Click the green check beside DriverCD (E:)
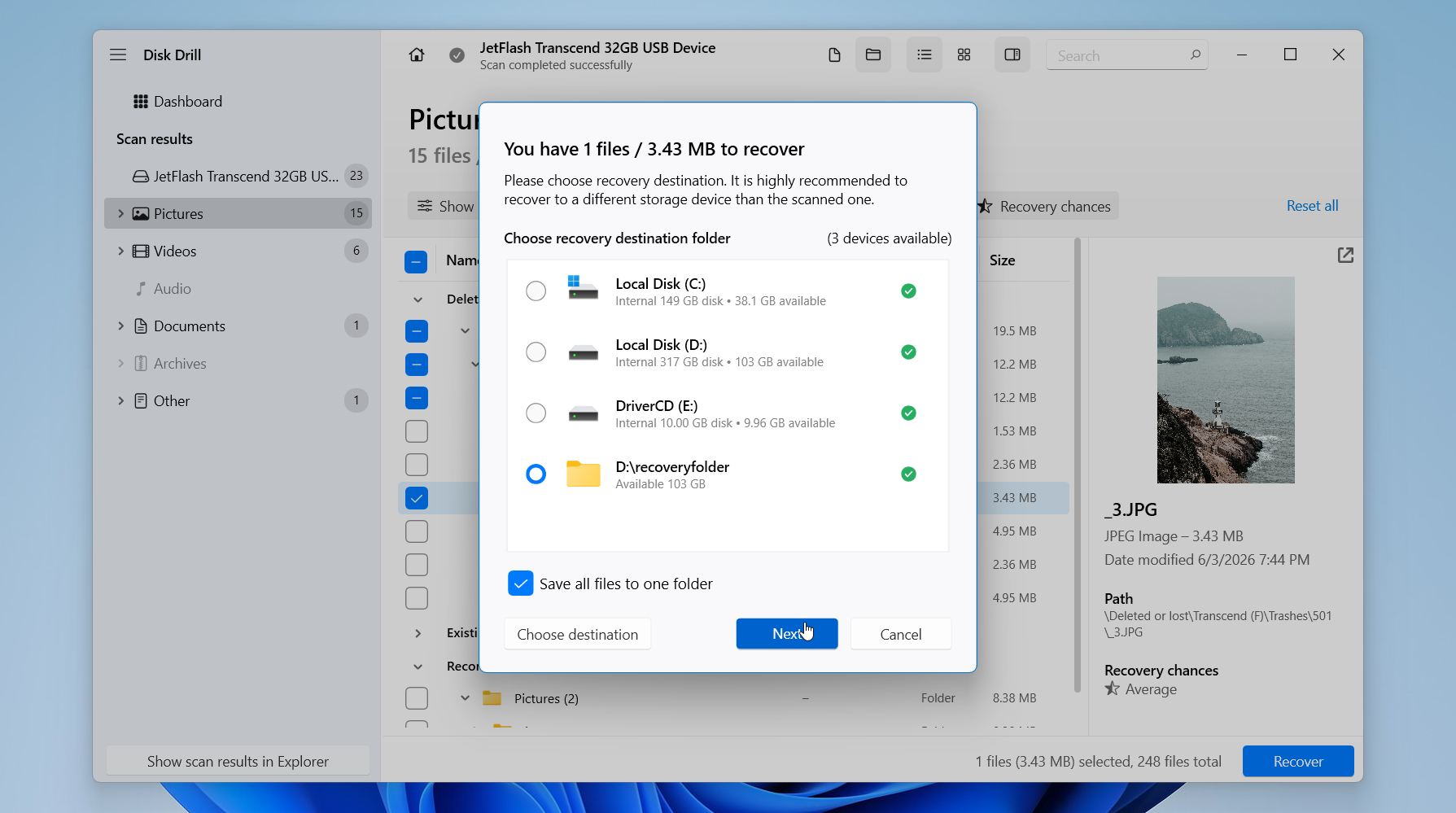 pyautogui.click(x=908, y=413)
